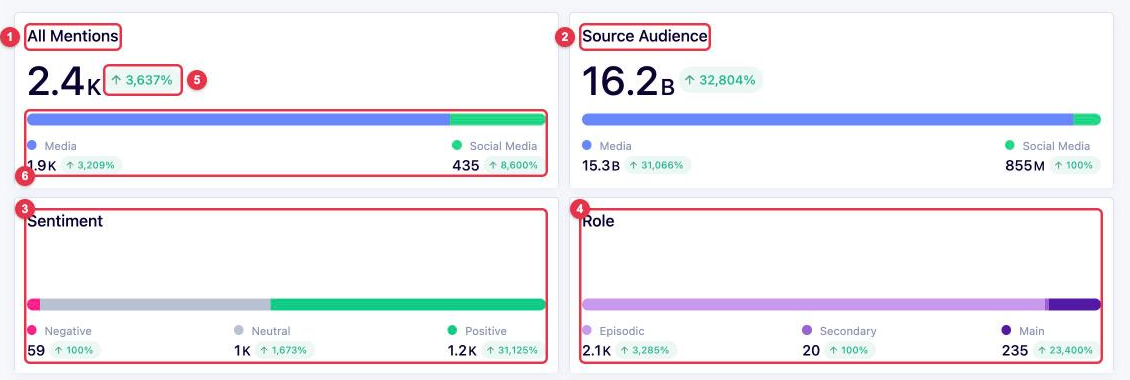The height and width of the screenshot is (380, 1130).
Task: Select the Negative sentiment legend
Action: (x=60, y=331)
